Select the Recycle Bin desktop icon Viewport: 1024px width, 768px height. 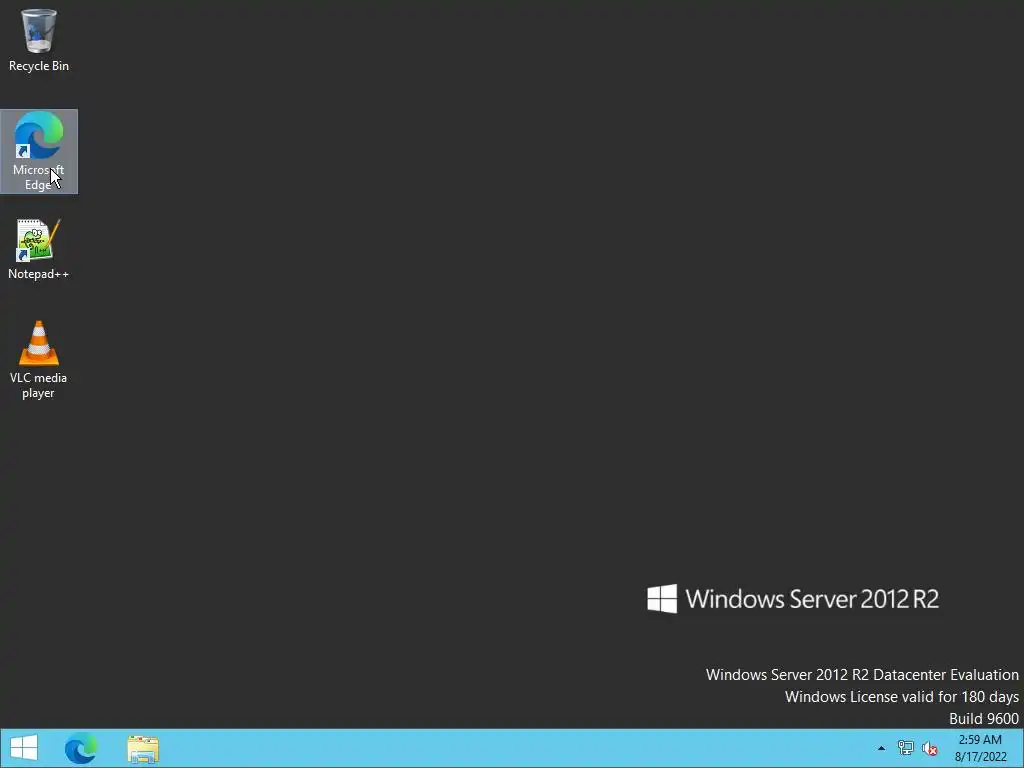39,39
